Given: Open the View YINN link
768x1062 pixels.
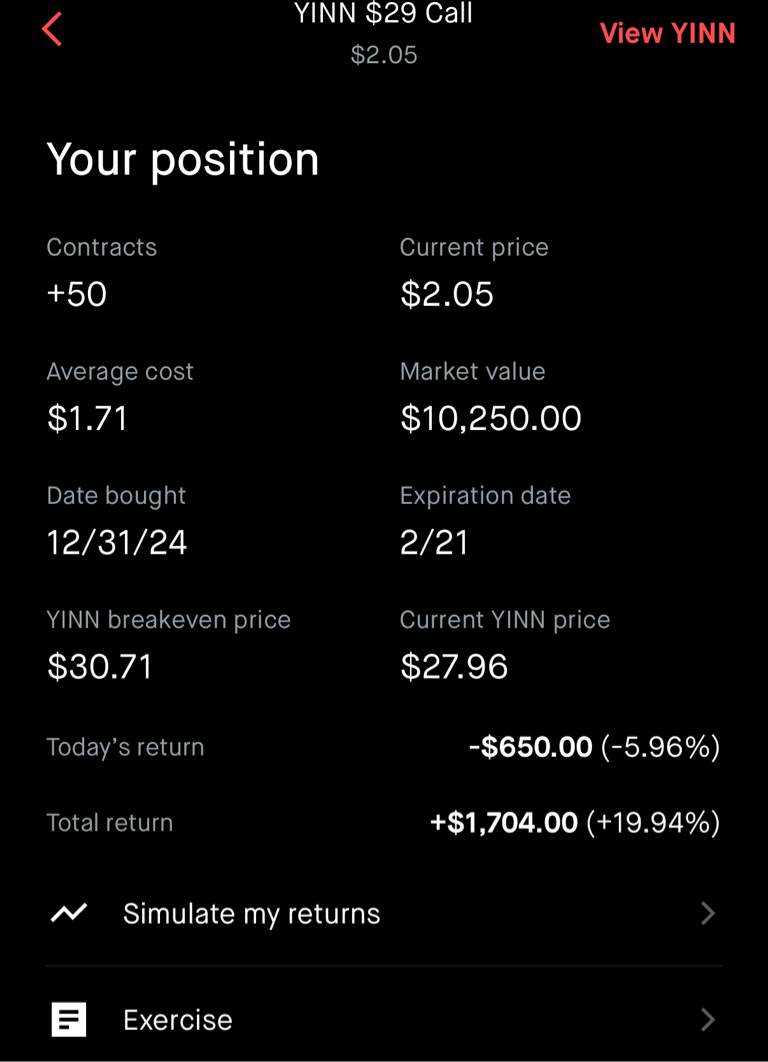Looking at the screenshot, I should [x=667, y=33].
